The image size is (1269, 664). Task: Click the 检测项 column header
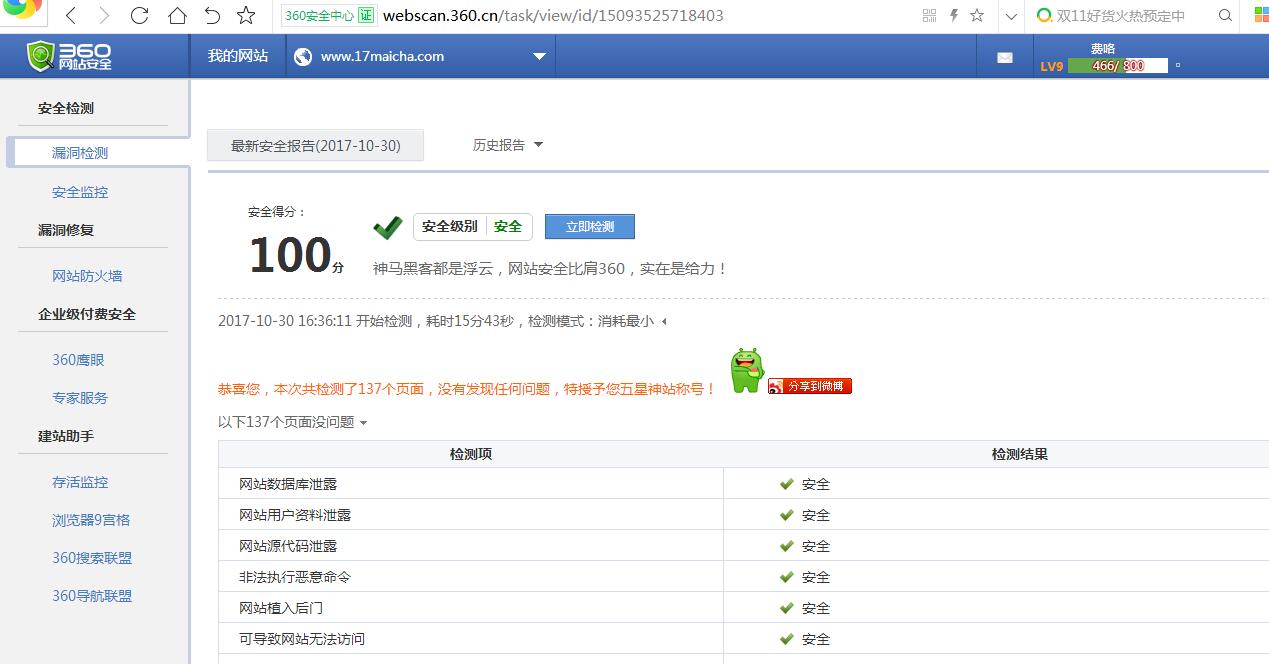click(471, 454)
